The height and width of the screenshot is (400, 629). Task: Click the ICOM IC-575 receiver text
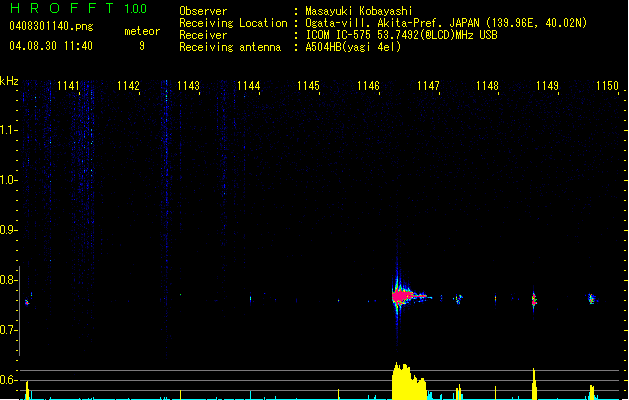pos(401,35)
